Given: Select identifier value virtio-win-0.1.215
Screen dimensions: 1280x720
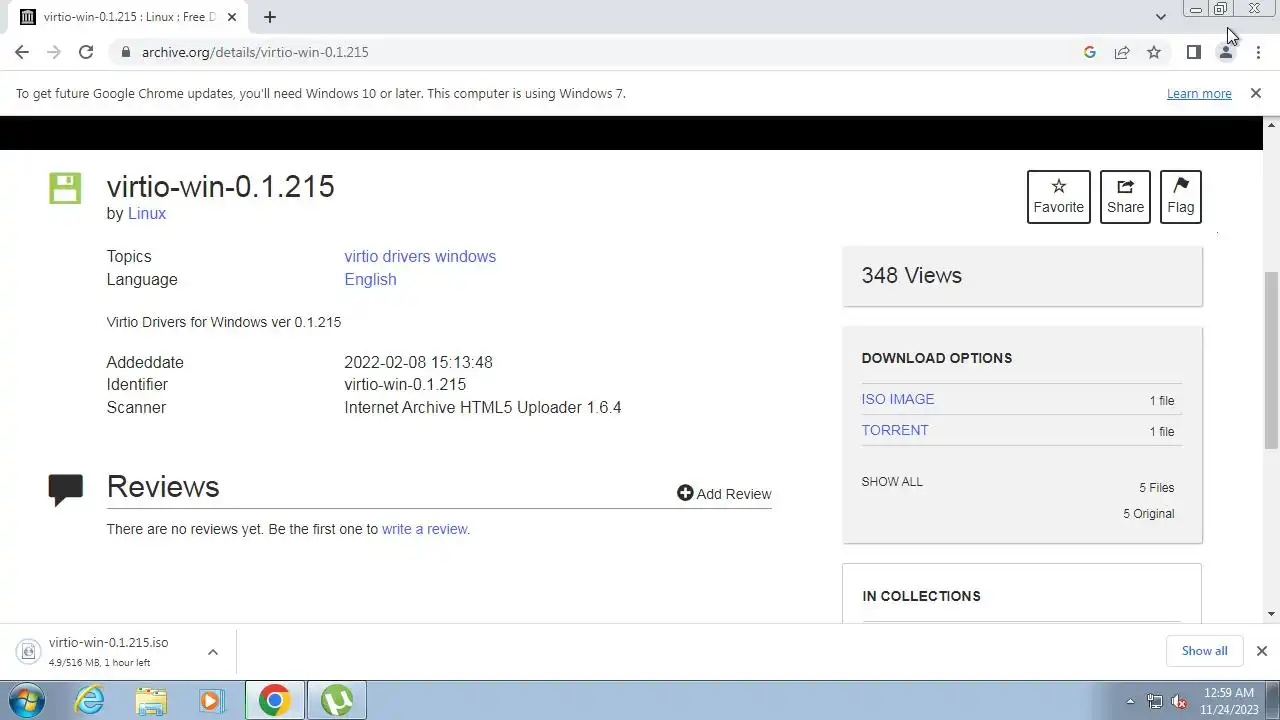Looking at the screenshot, I should (405, 384).
